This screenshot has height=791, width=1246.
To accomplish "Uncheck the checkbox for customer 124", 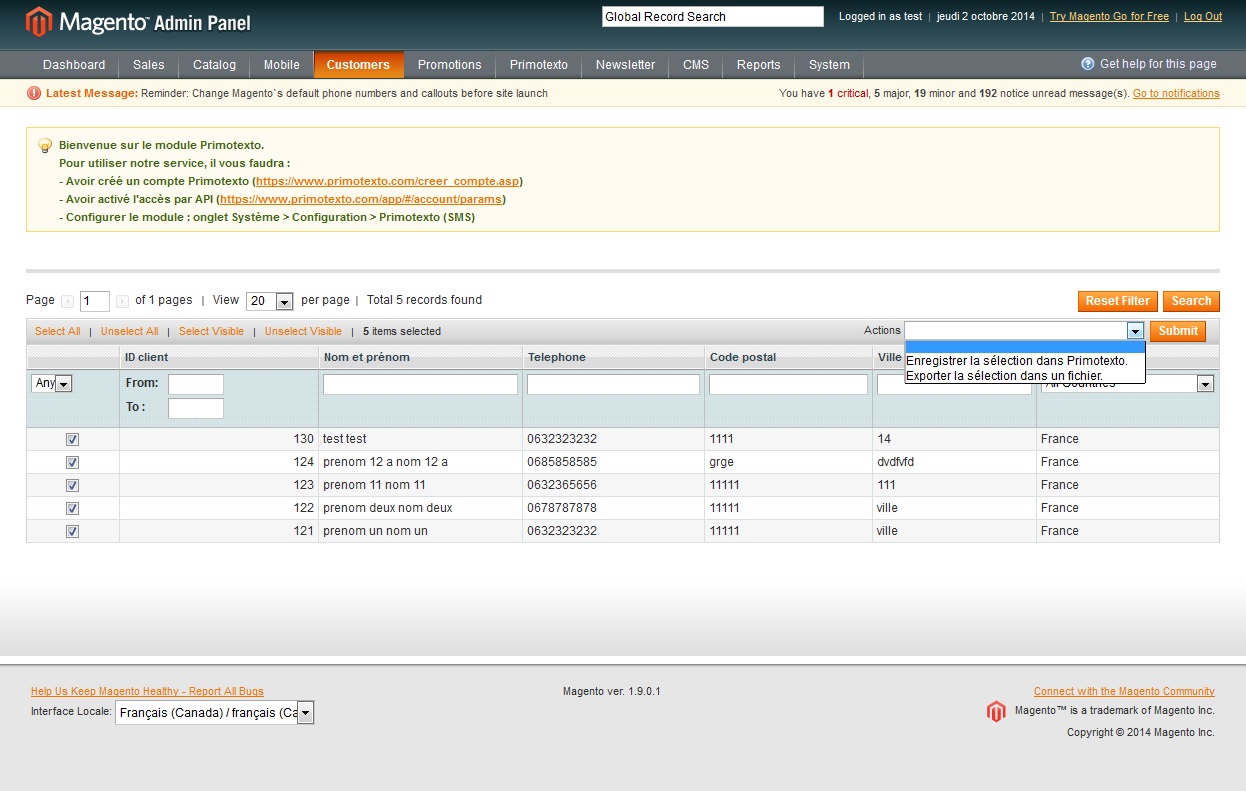I will click(72, 462).
